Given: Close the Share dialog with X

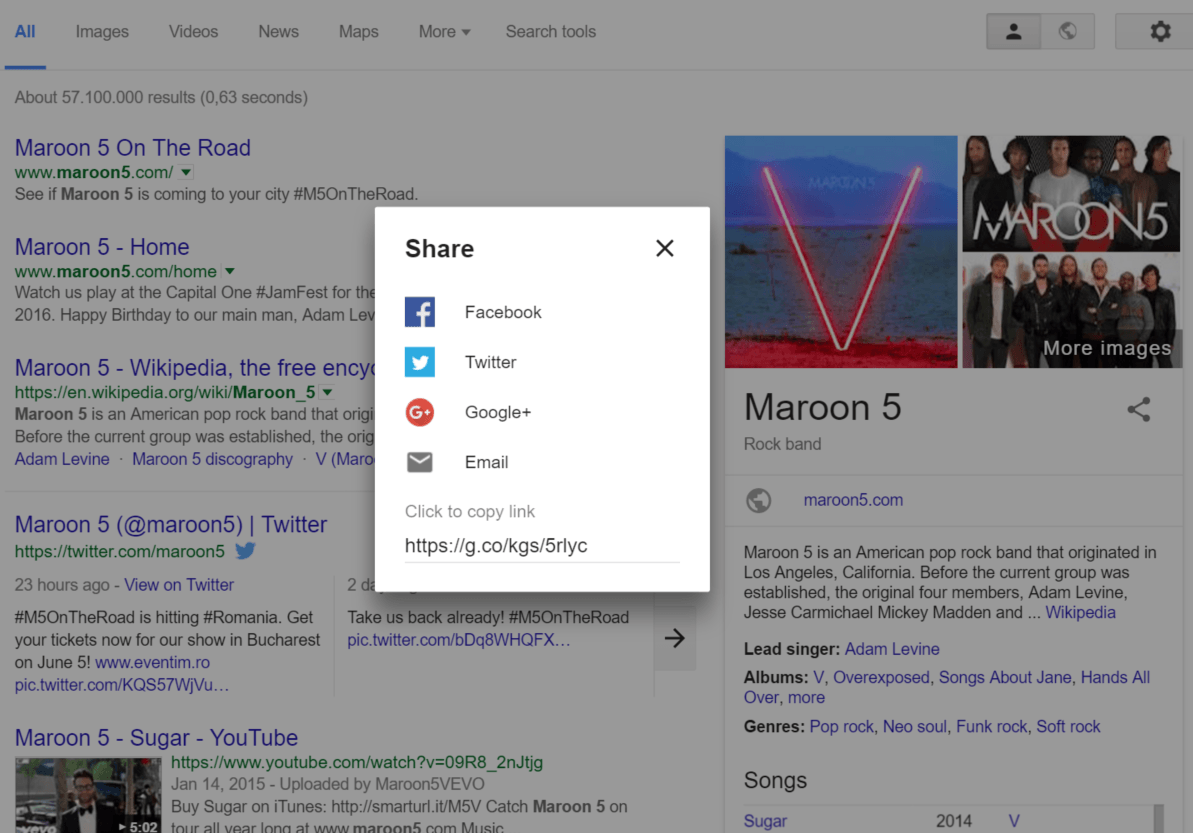Looking at the screenshot, I should point(665,248).
